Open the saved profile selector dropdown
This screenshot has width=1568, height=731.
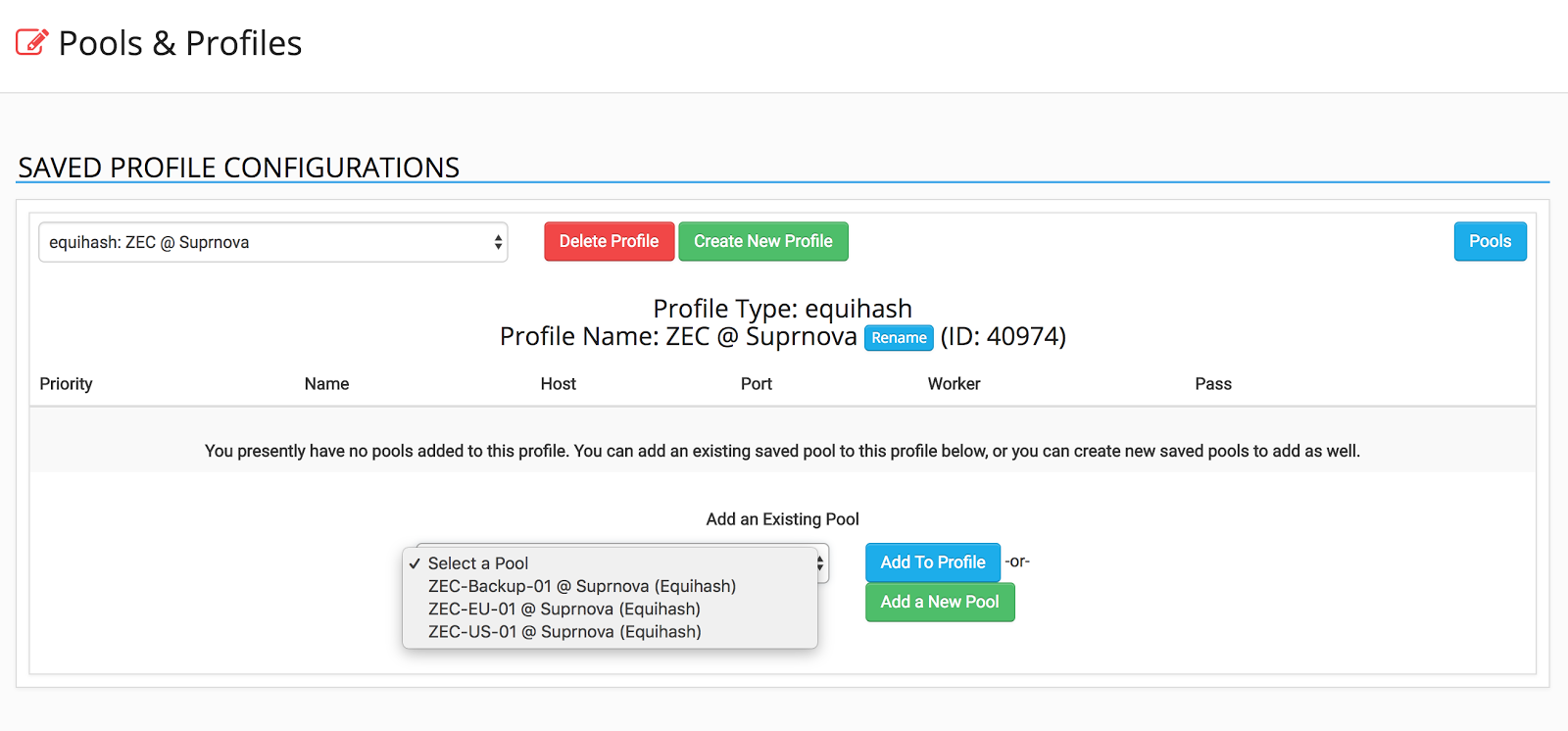273,242
